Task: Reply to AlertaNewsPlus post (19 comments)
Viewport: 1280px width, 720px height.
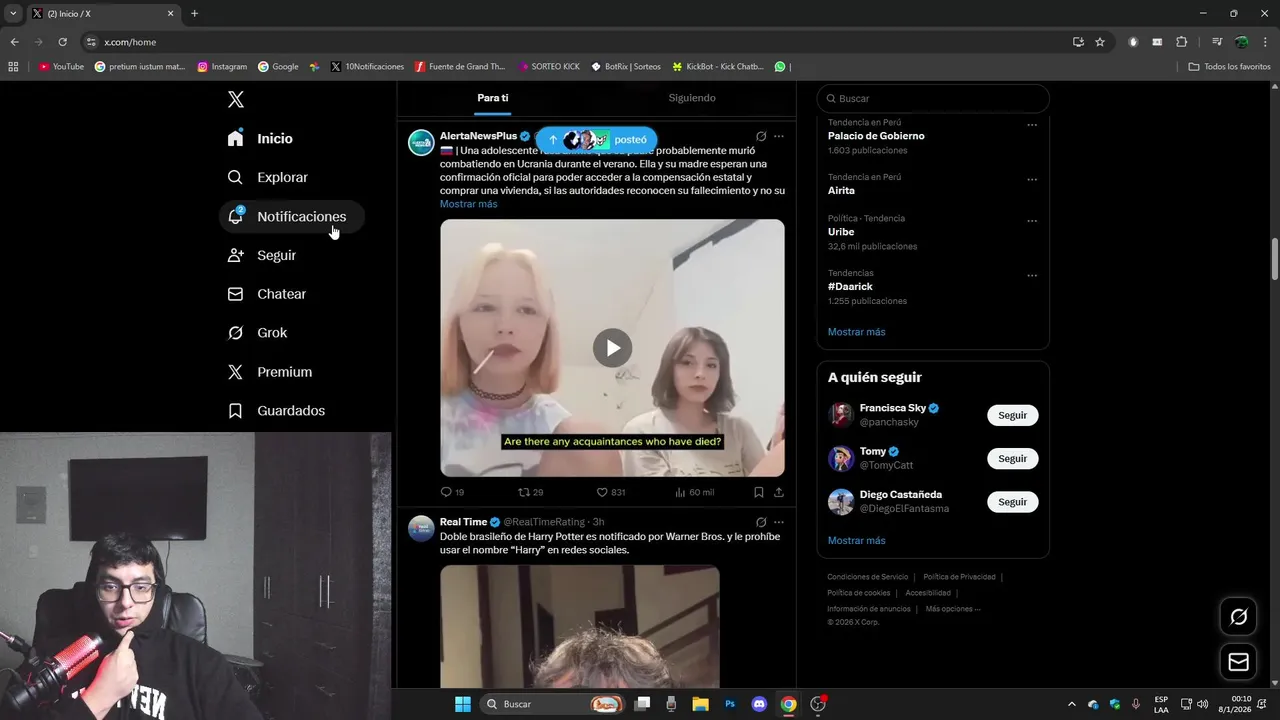Action: pos(452,492)
